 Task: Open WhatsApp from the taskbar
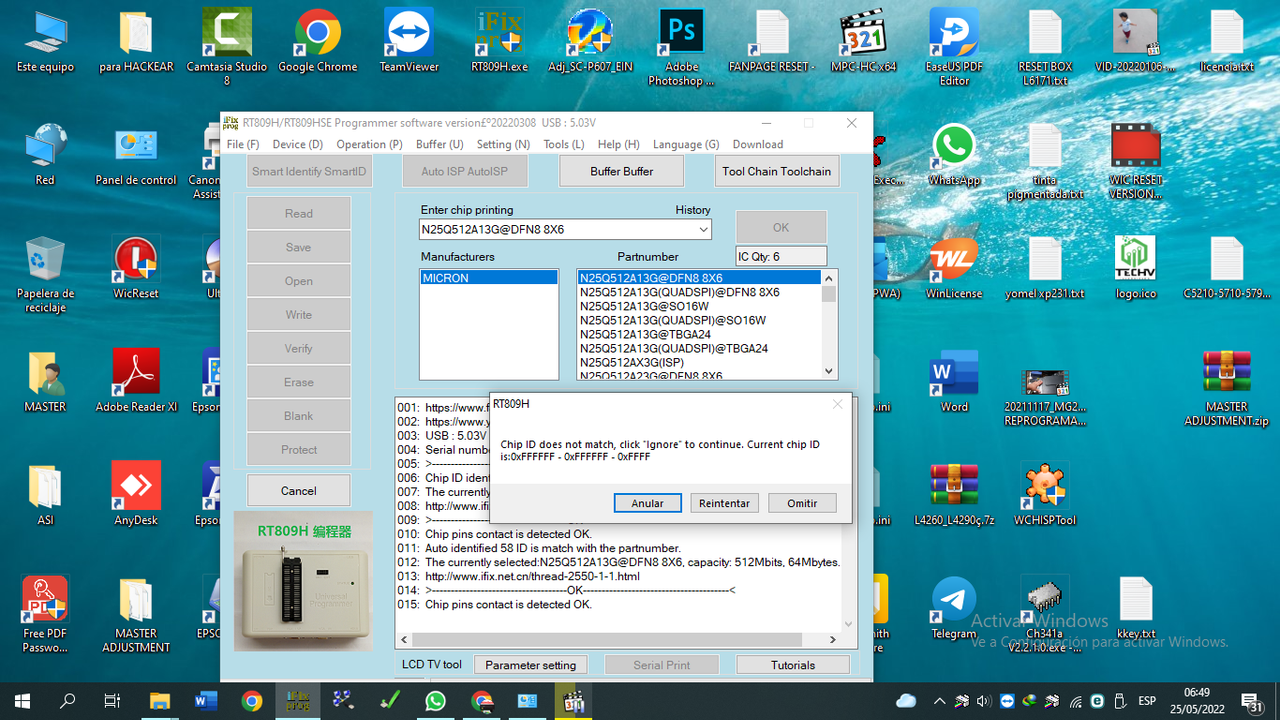tap(435, 701)
